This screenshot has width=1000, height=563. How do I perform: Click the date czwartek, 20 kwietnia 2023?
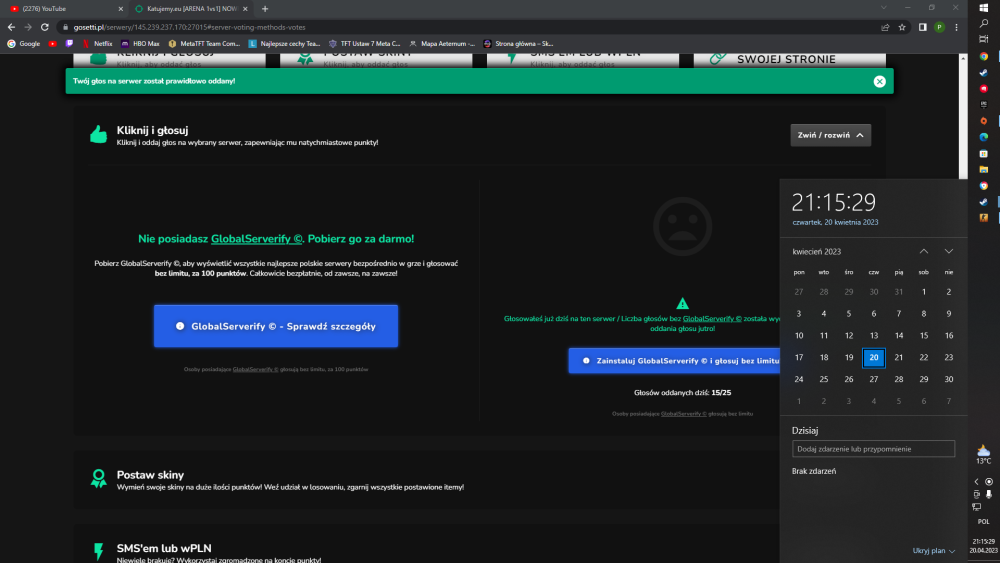point(835,223)
